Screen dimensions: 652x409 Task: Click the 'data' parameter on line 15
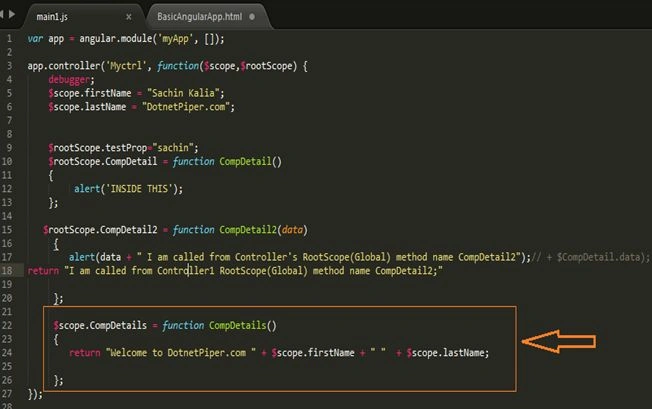pyautogui.click(x=292, y=230)
